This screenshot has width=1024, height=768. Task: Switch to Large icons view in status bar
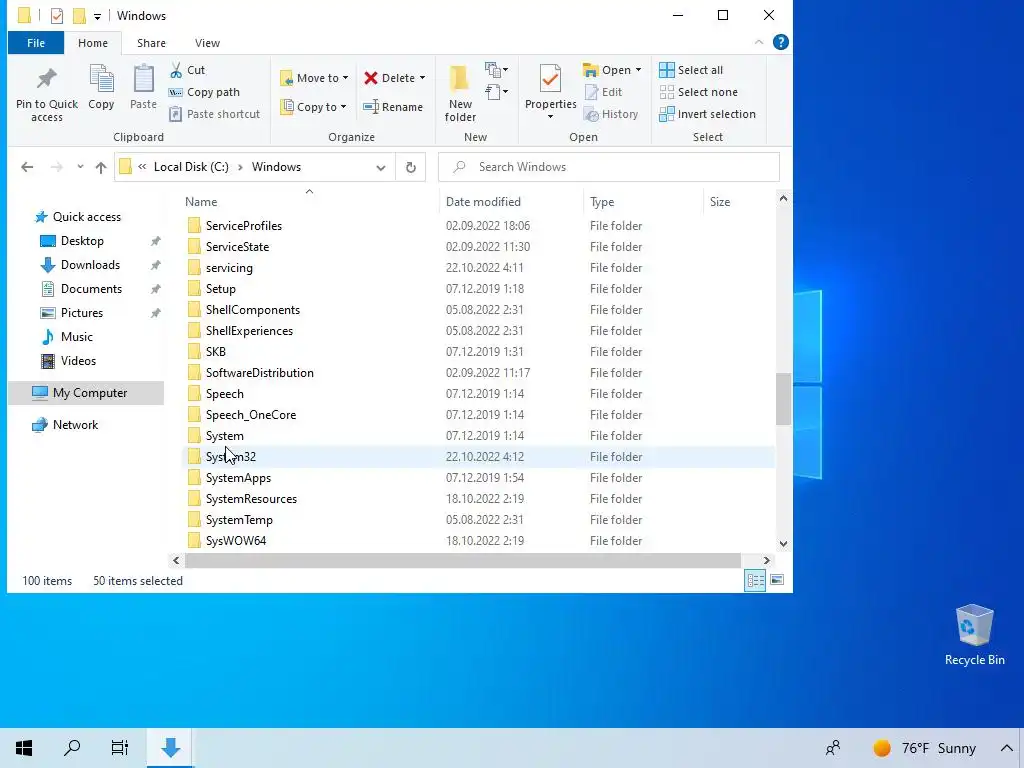[x=777, y=580]
